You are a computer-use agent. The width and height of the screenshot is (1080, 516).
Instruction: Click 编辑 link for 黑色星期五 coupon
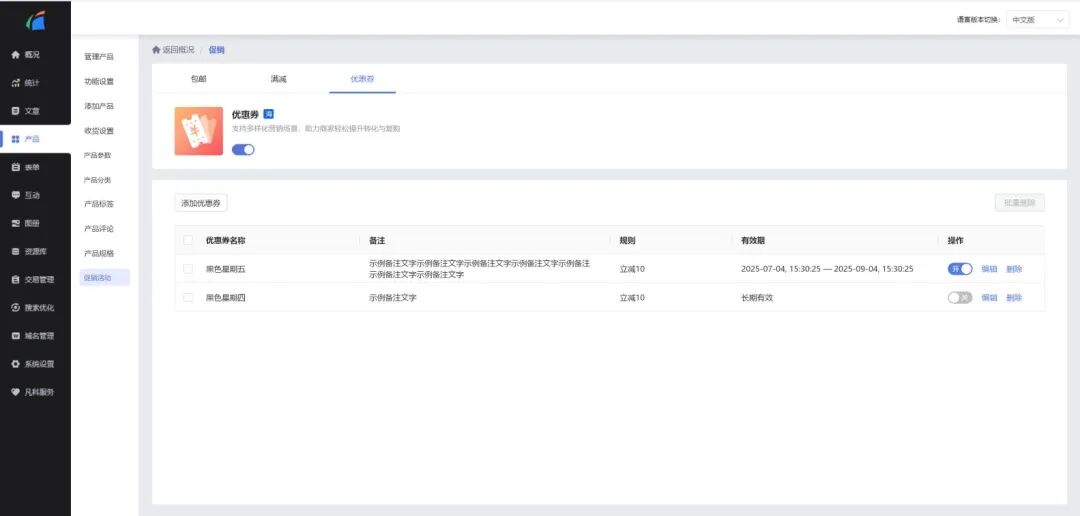[989, 269]
